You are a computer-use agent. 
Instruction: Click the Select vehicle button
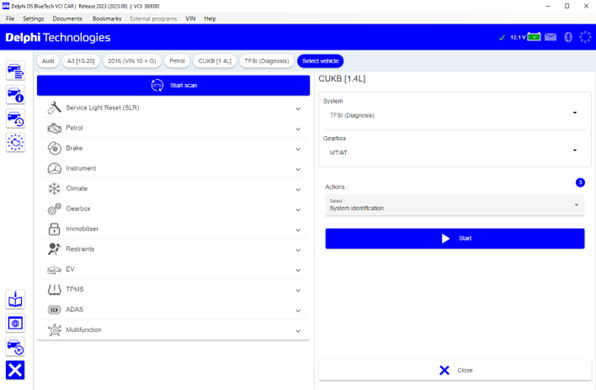click(x=320, y=61)
